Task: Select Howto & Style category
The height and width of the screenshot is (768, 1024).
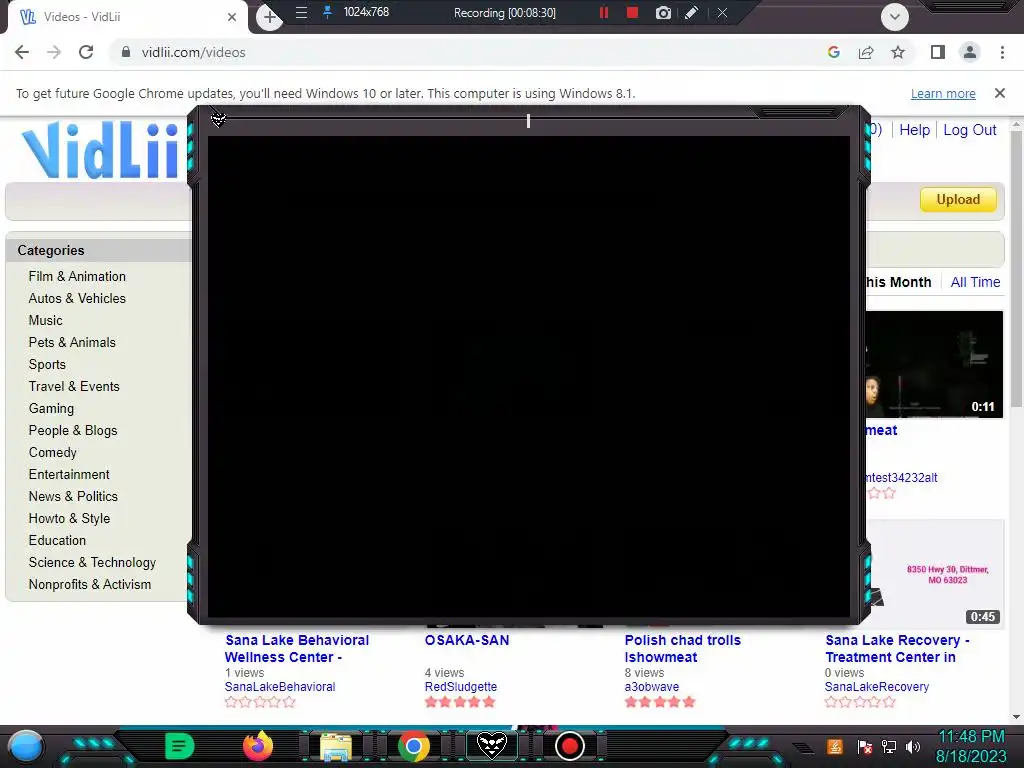Action: click(x=69, y=519)
